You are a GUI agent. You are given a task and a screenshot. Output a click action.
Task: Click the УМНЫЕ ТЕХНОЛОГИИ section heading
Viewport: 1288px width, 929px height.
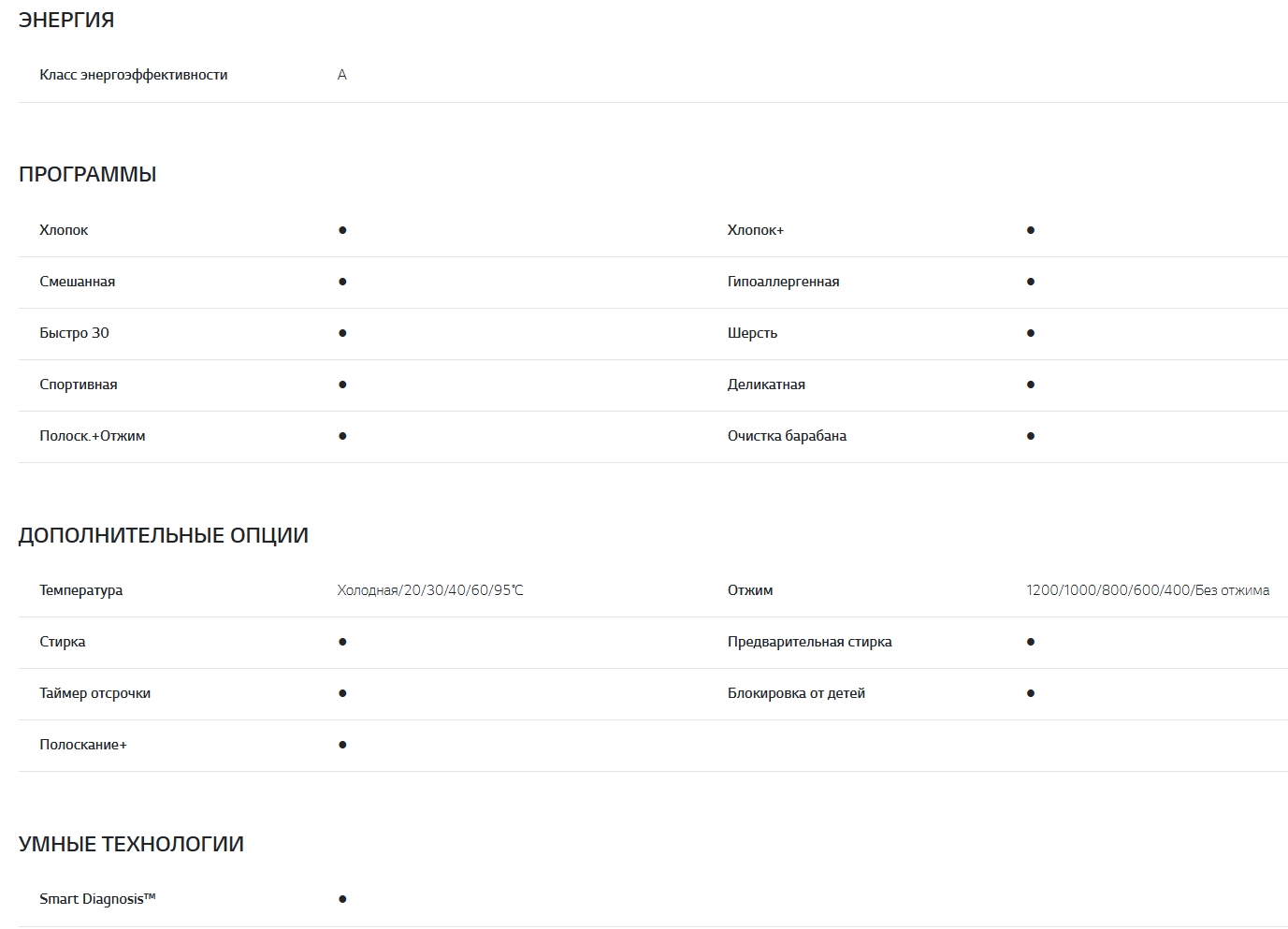131,844
